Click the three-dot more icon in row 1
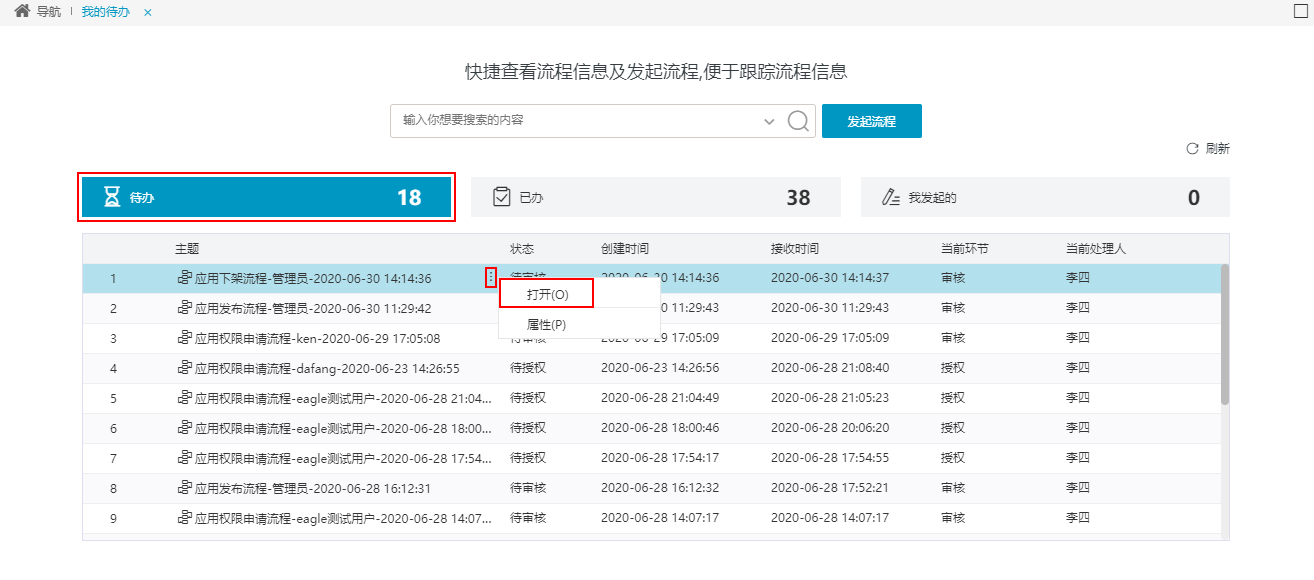This screenshot has width=1314, height=580. [490, 278]
